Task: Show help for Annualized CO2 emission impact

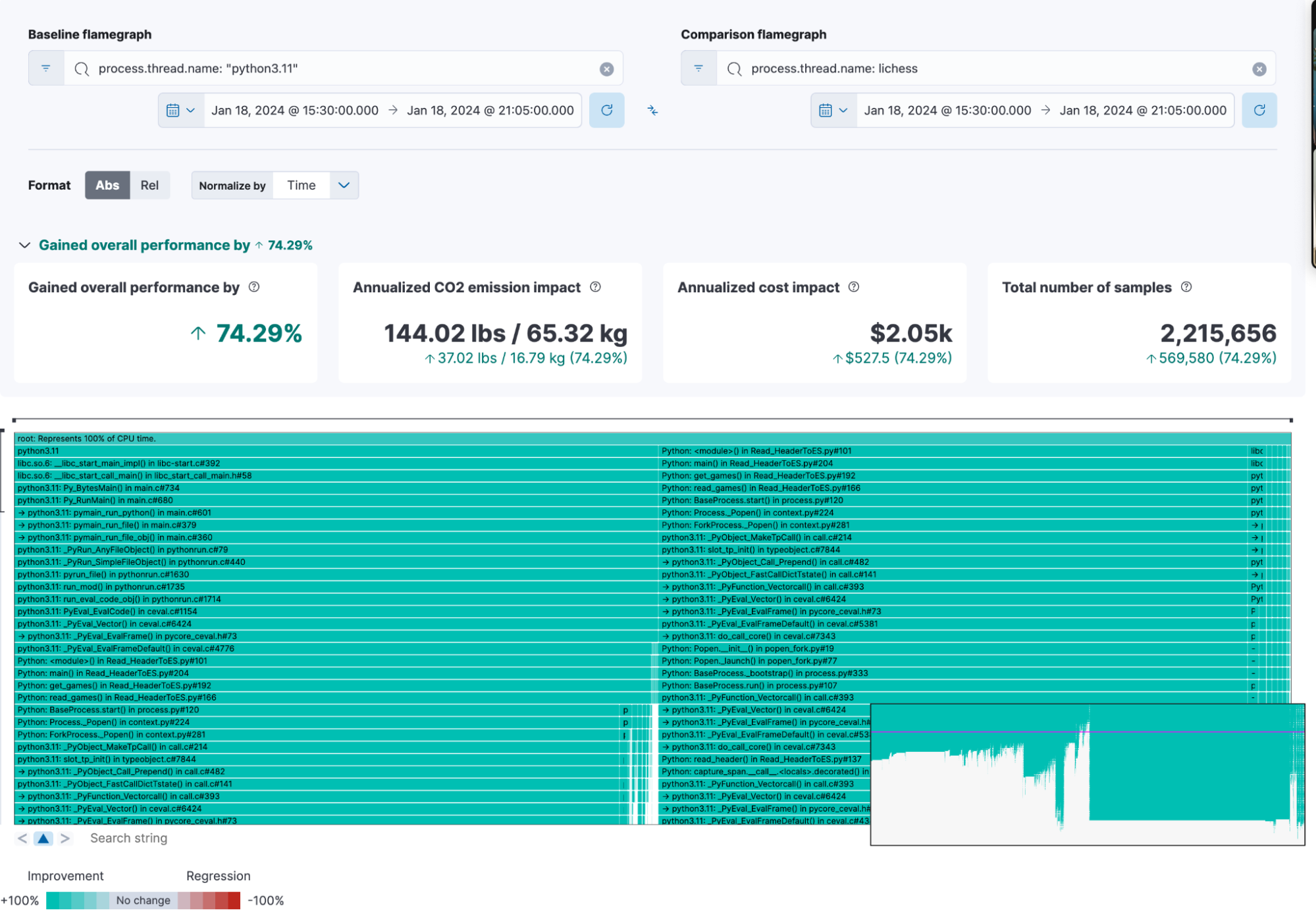Action: click(x=595, y=287)
